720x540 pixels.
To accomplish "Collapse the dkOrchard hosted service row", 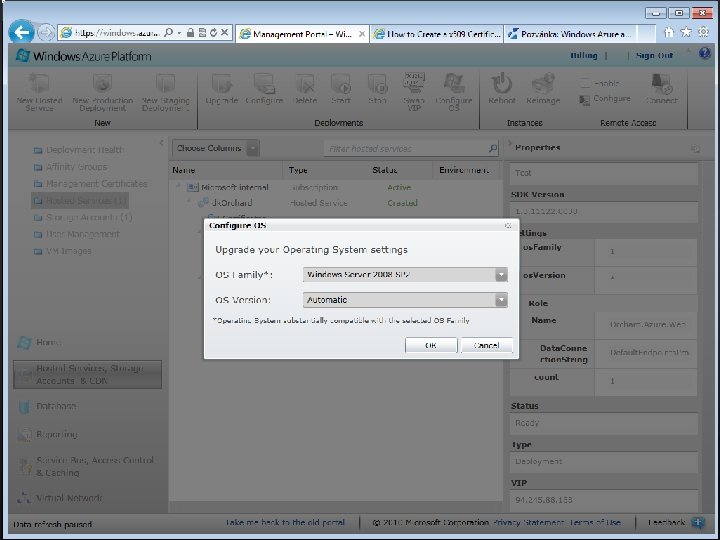I will coord(189,202).
